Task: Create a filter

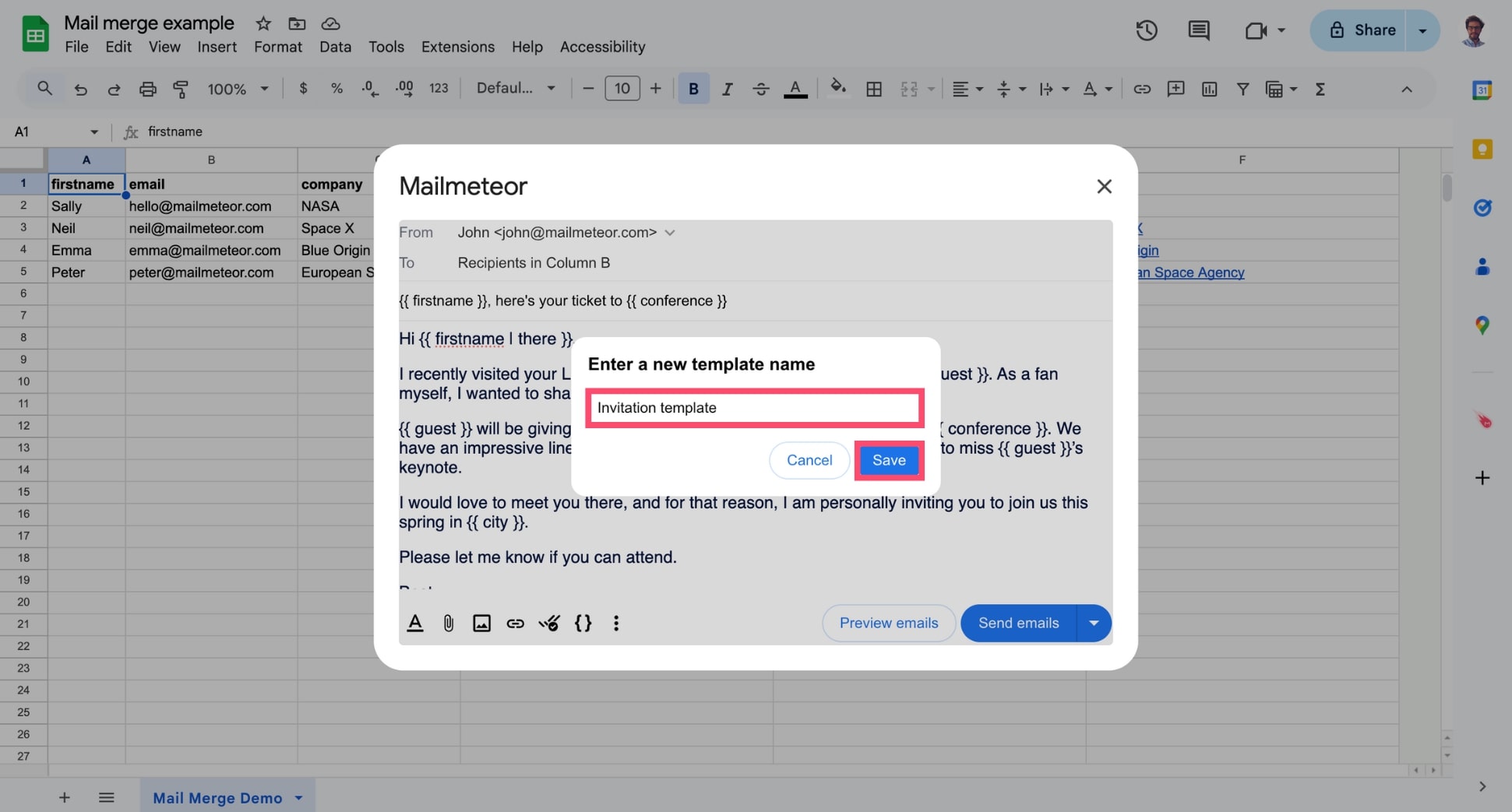Action: [1242, 89]
